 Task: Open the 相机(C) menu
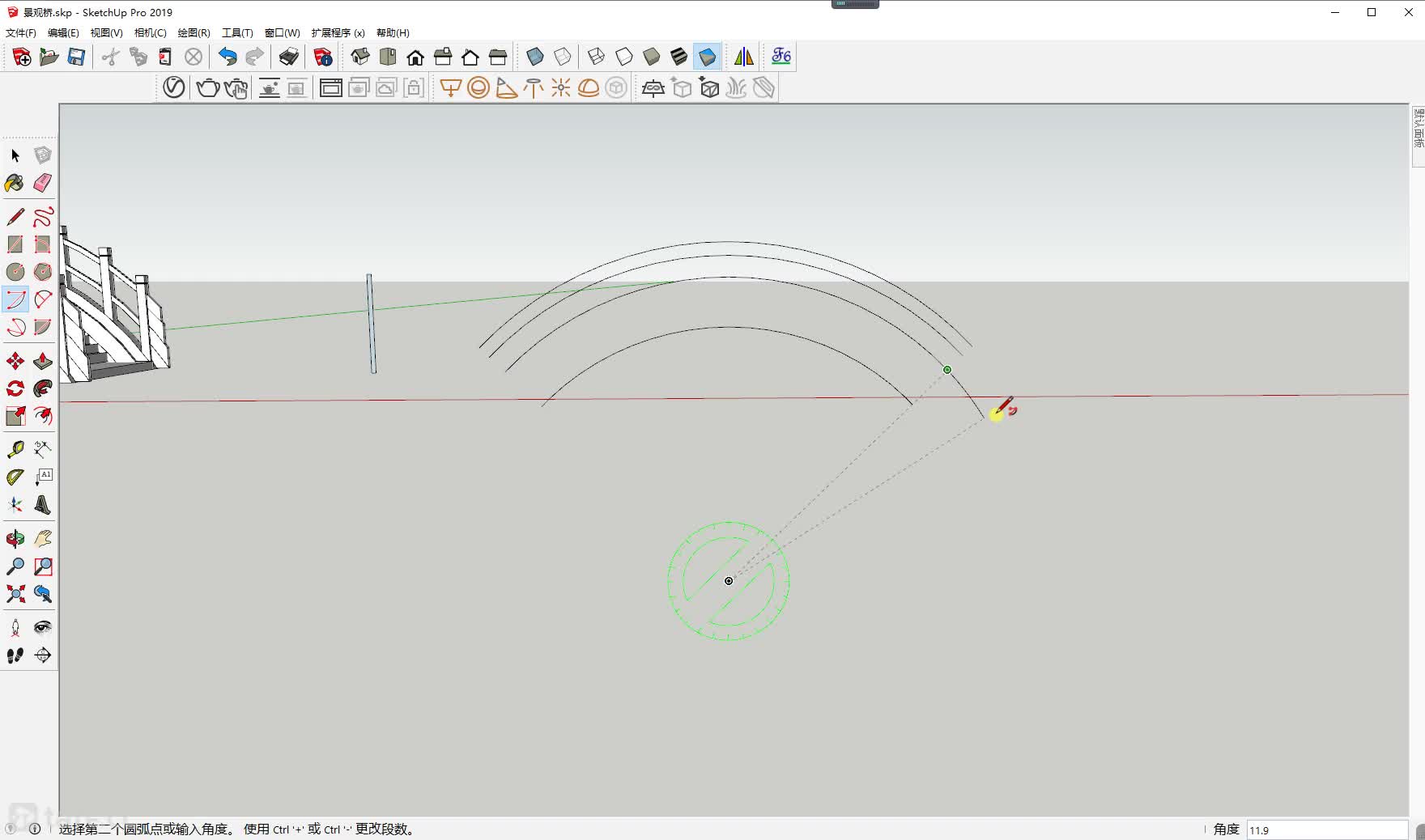pyautogui.click(x=151, y=33)
